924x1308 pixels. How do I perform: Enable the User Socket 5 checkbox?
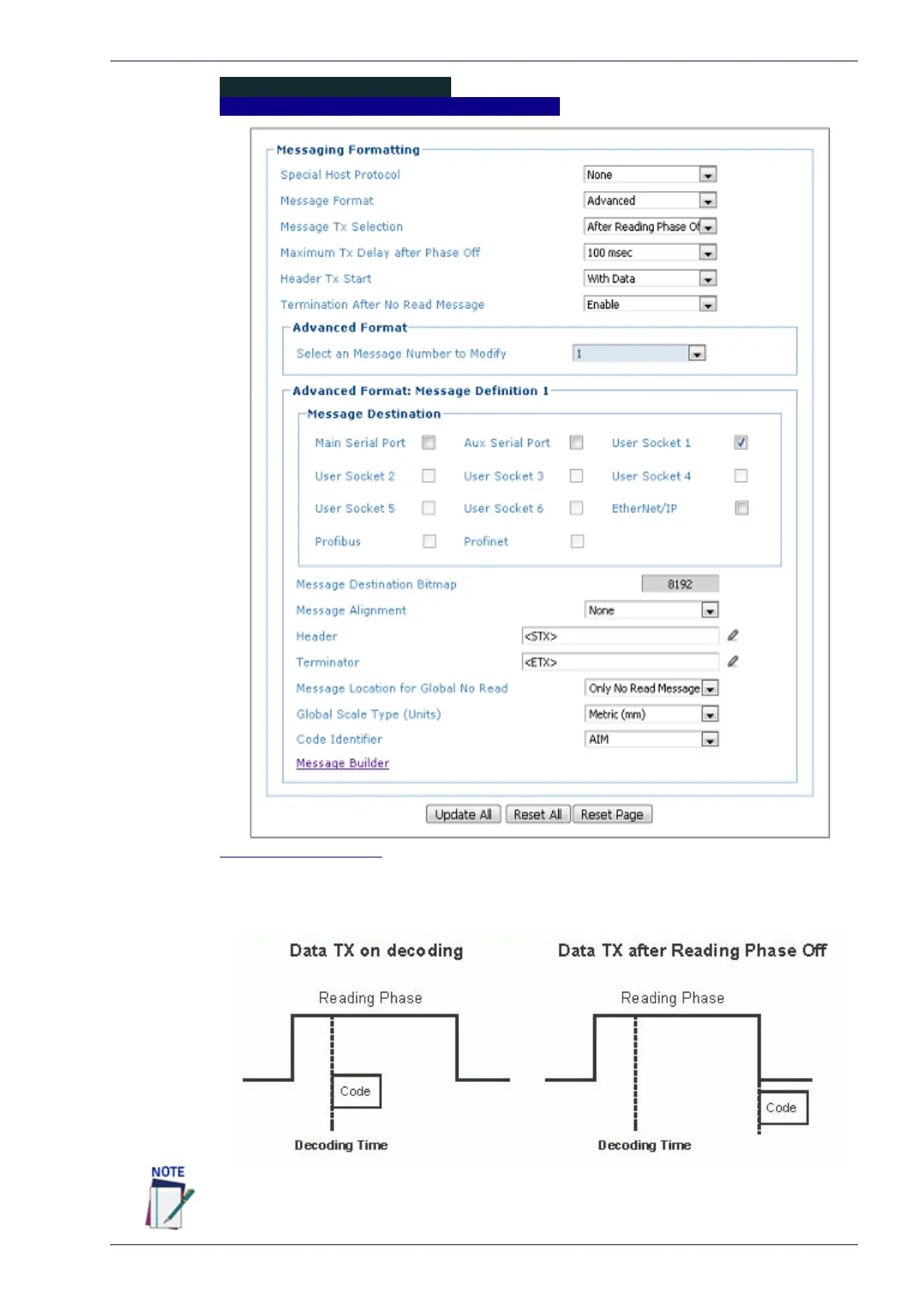pyautogui.click(x=429, y=508)
